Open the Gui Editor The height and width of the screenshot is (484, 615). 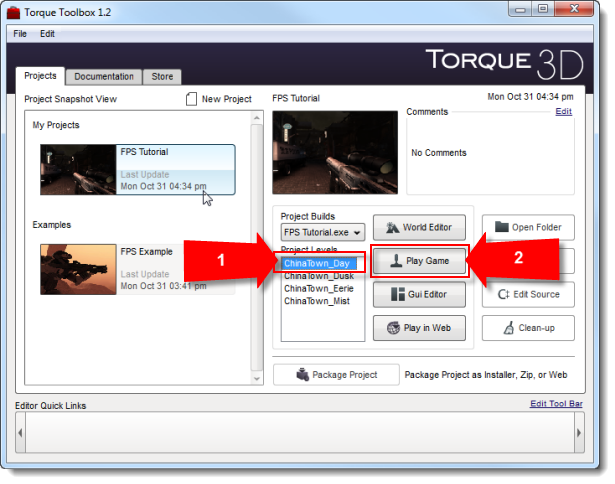[419, 294]
